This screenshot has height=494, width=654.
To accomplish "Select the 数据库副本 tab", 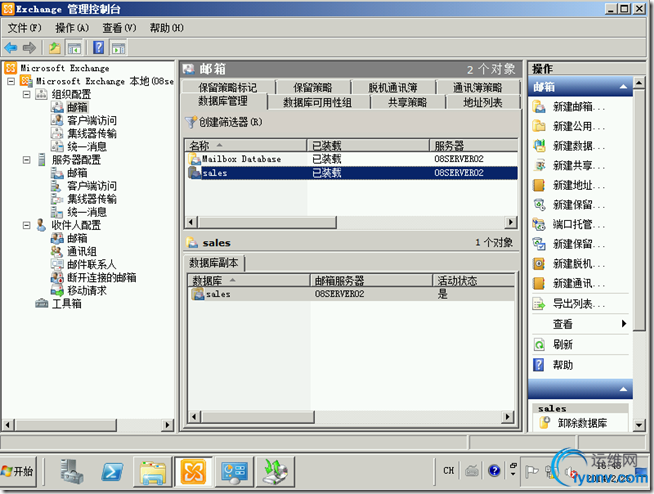I will click(214, 263).
